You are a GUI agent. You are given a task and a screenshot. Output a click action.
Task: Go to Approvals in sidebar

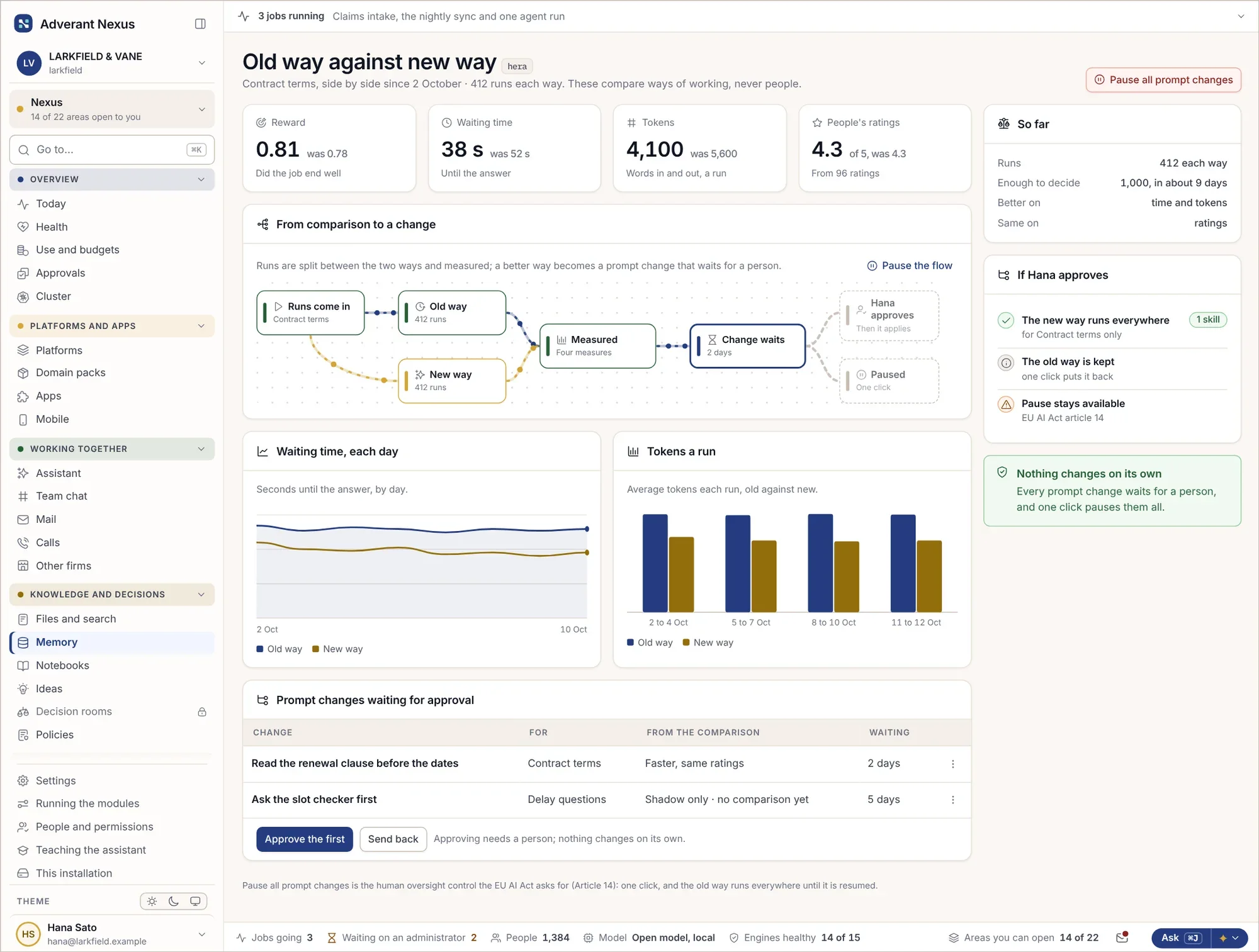(112, 273)
